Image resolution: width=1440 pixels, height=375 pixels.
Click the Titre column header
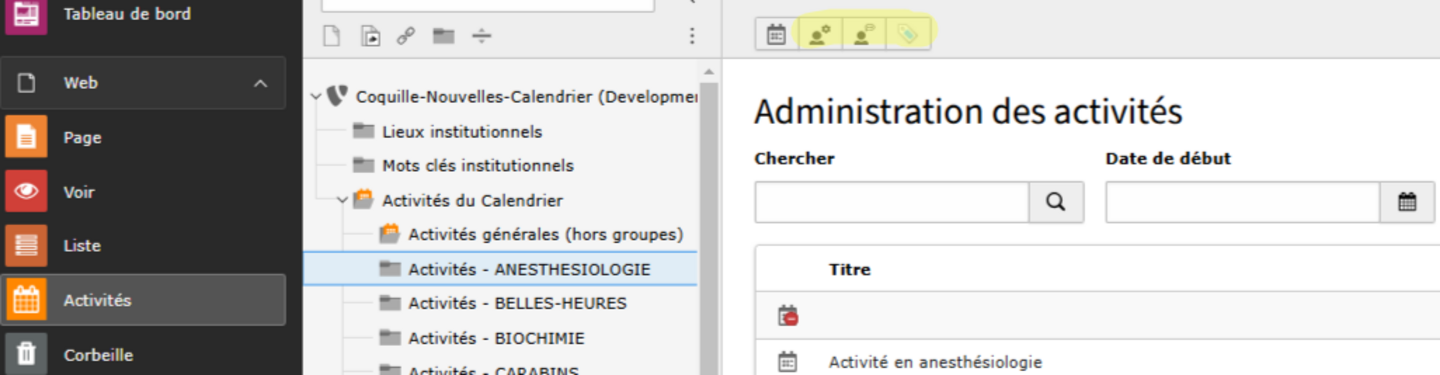click(x=850, y=269)
